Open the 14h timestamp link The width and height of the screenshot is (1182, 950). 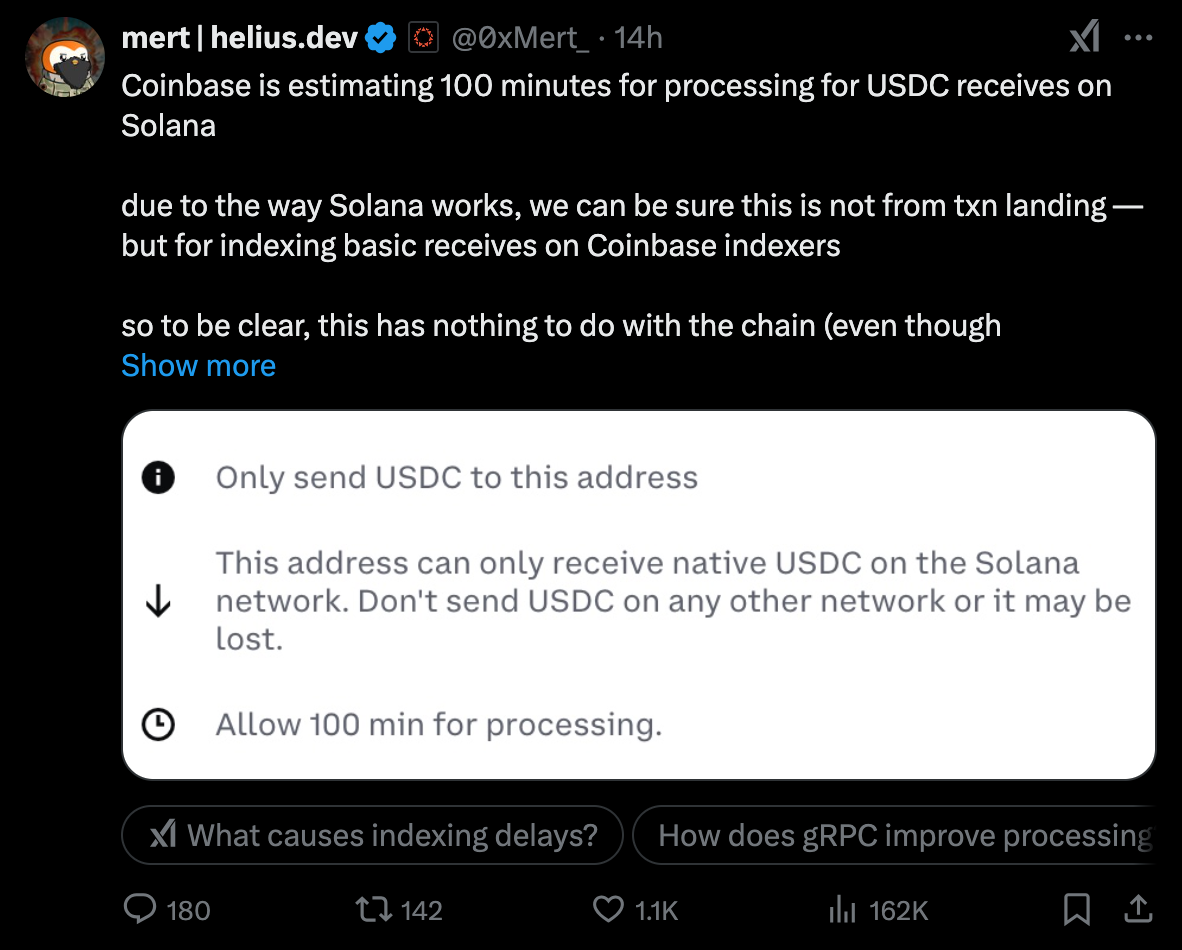pos(638,38)
